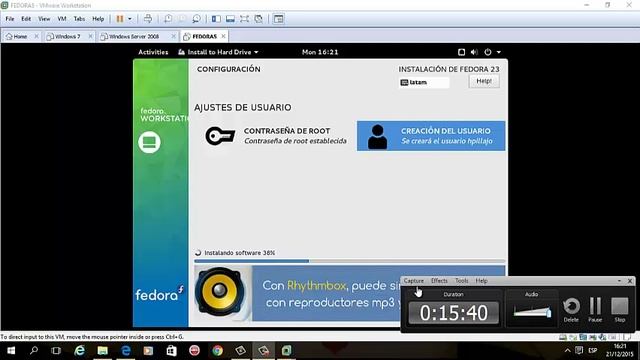
Task: Open Tools menu in the recorder window
Action: pyautogui.click(x=462, y=281)
